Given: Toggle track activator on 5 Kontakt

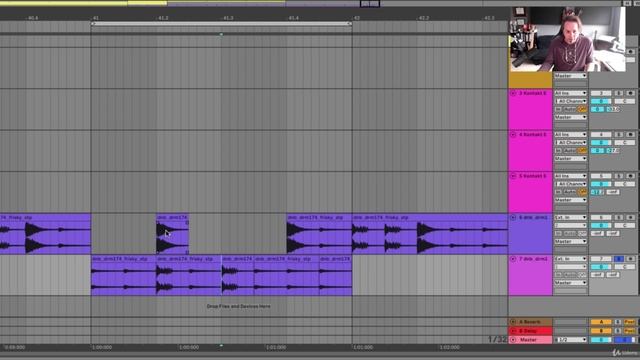Looking at the screenshot, I should coord(601,176).
